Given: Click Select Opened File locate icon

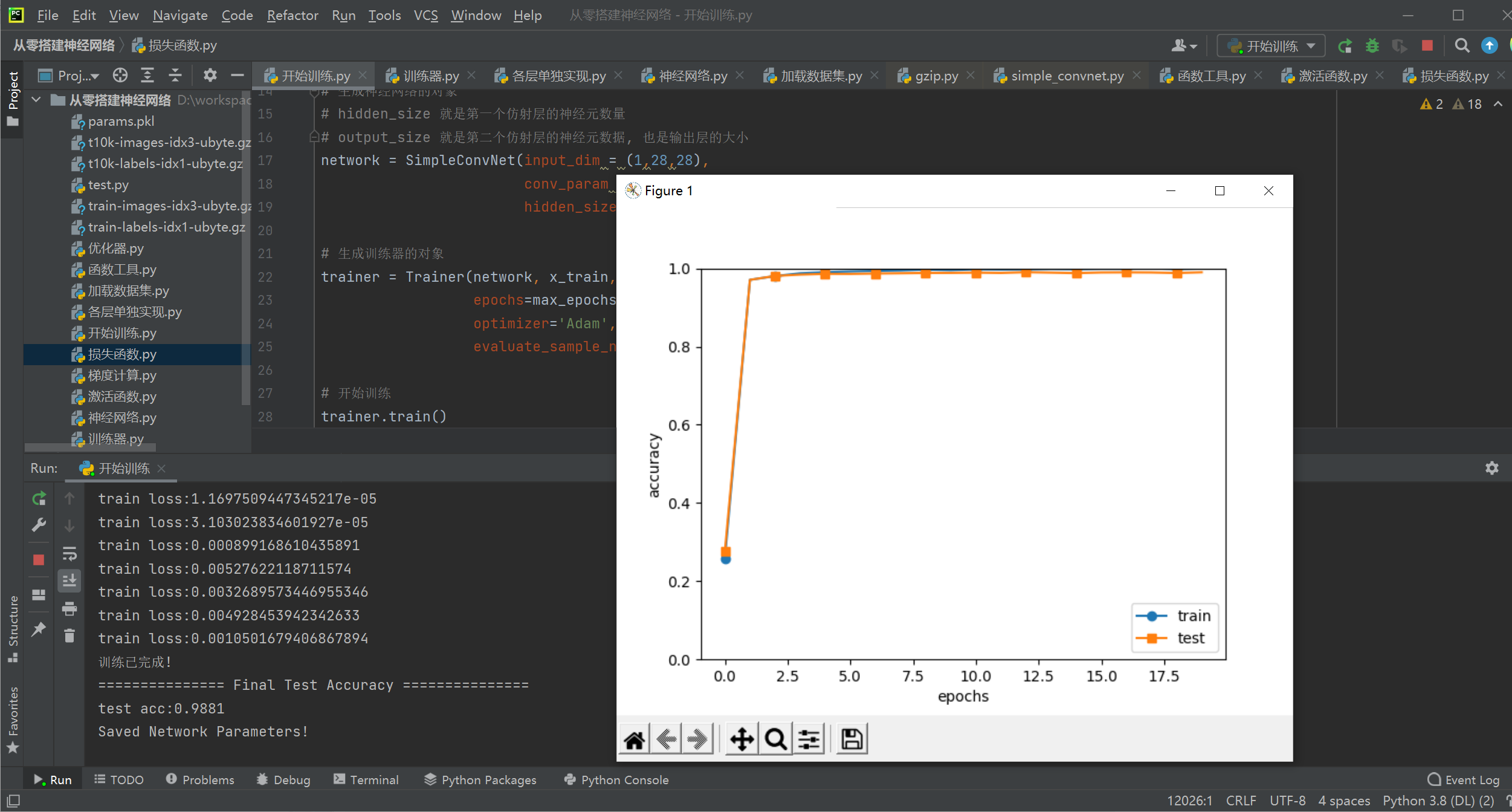Looking at the screenshot, I should (x=120, y=76).
